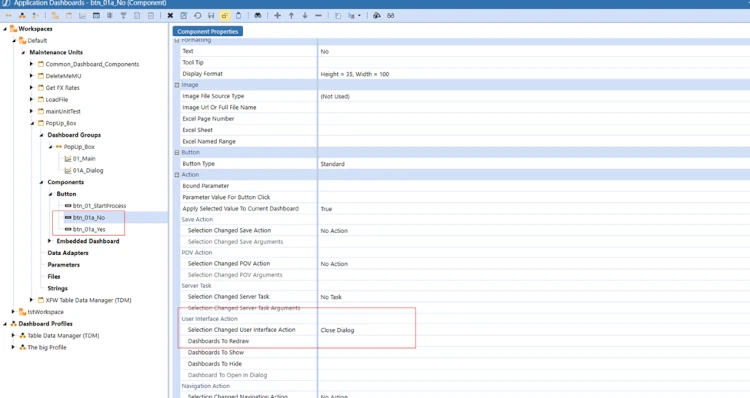750x398 pixels.
Task: Expand the XFW Table Data Manager (TDM) unit
Action: pyautogui.click(x=32, y=300)
